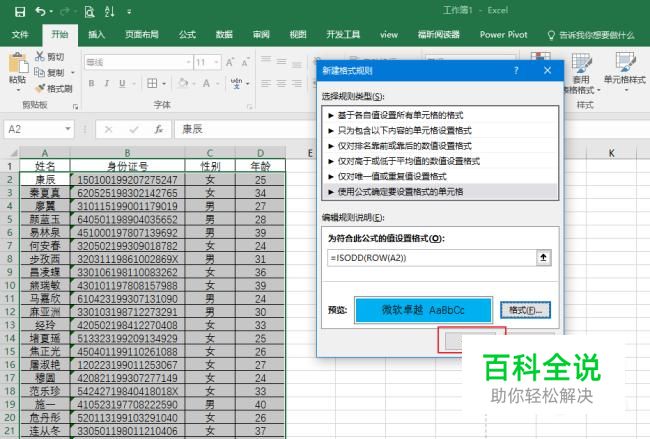This screenshot has height=439, width=650.
Task: Expand the paste options arrow
Action: 18,90
